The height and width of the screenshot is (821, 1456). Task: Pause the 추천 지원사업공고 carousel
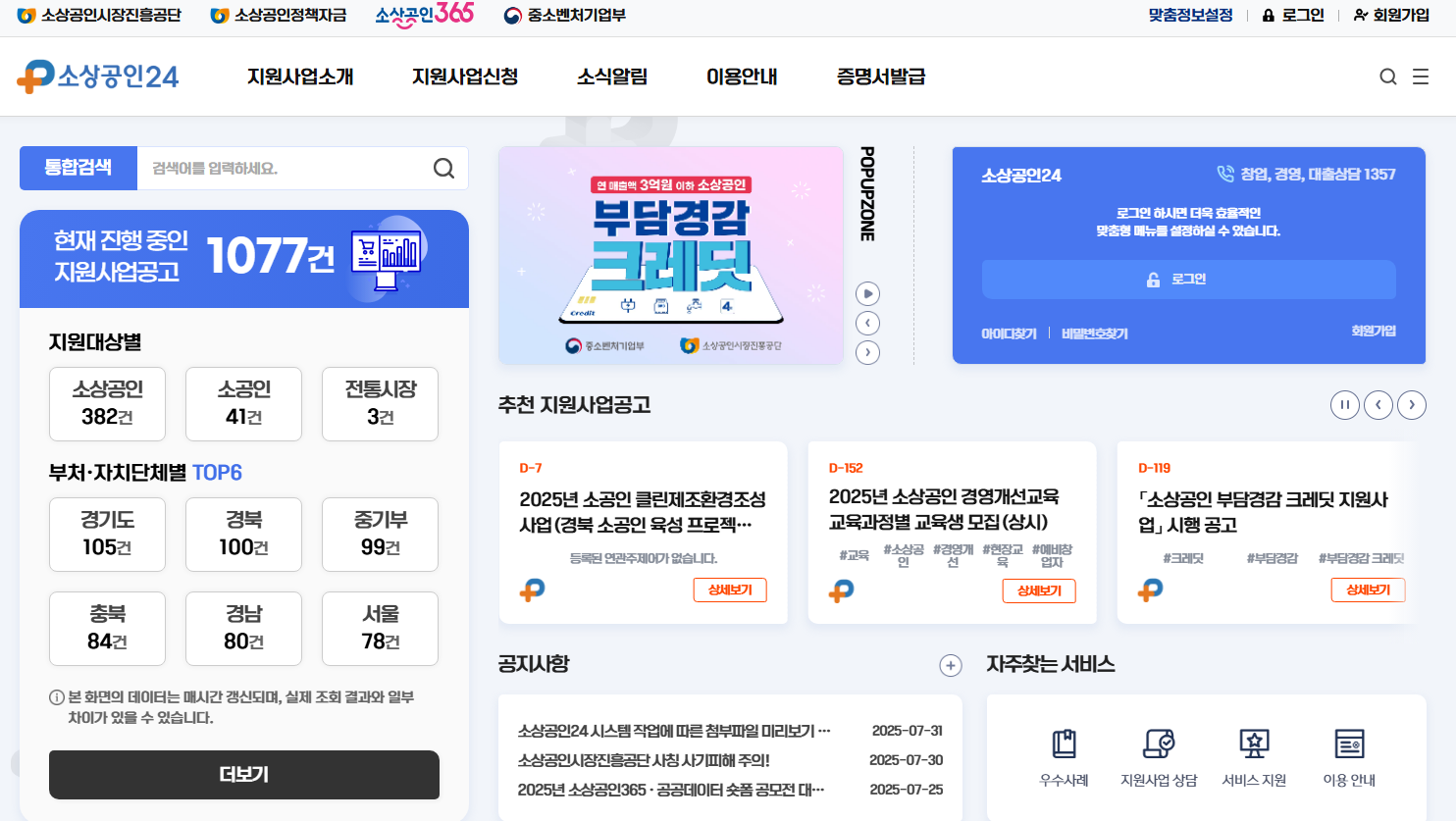point(1345,404)
